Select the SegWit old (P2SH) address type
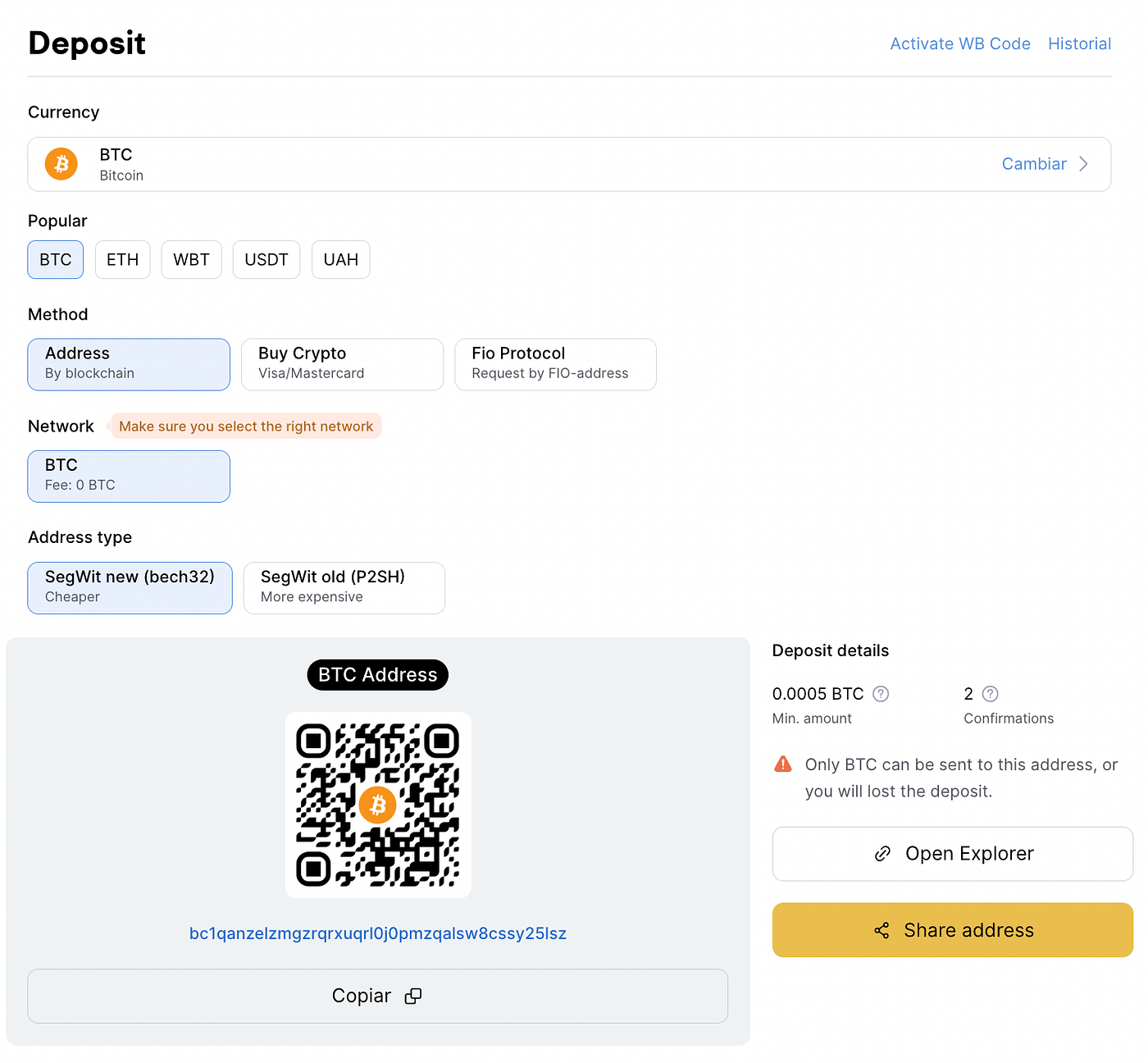The image size is (1148, 1063). (x=344, y=587)
